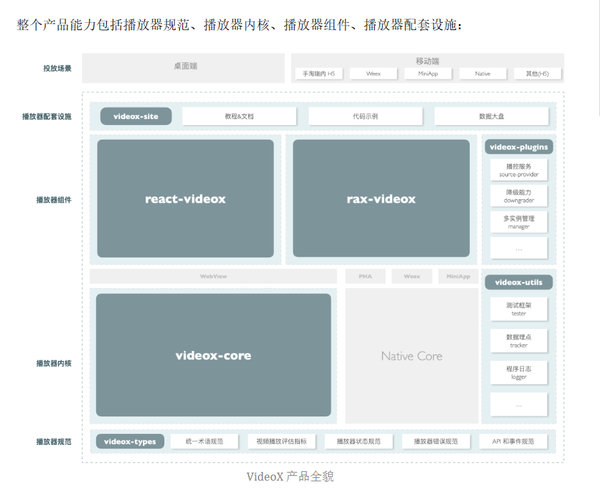Click the Weex box above Native Core
This screenshot has height=500, width=600.
pyautogui.click(x=412, y=276)
